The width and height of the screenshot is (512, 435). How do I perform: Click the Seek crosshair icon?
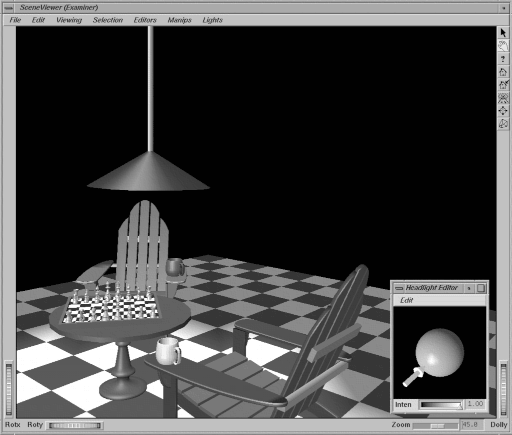pos(503,111)
